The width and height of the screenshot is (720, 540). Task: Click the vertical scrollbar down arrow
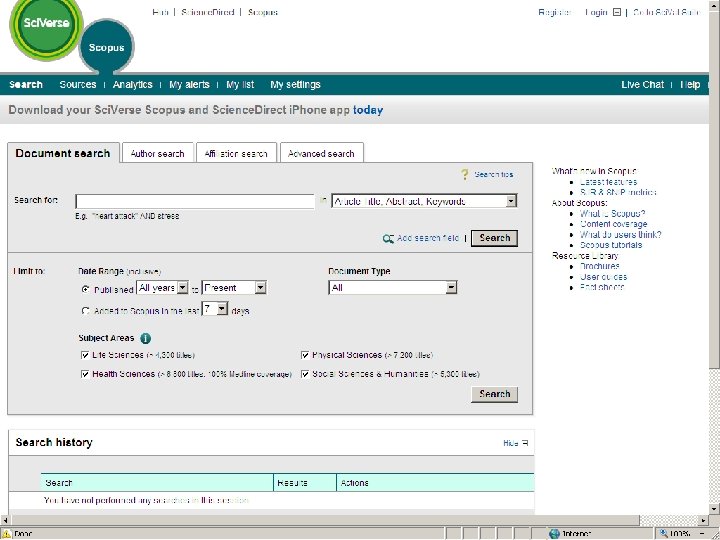pos(714,509)
